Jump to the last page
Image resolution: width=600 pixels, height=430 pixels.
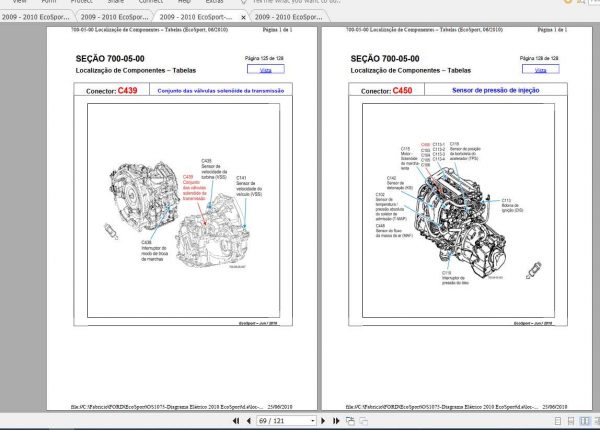pyautogui.click(x=336, y=421)
